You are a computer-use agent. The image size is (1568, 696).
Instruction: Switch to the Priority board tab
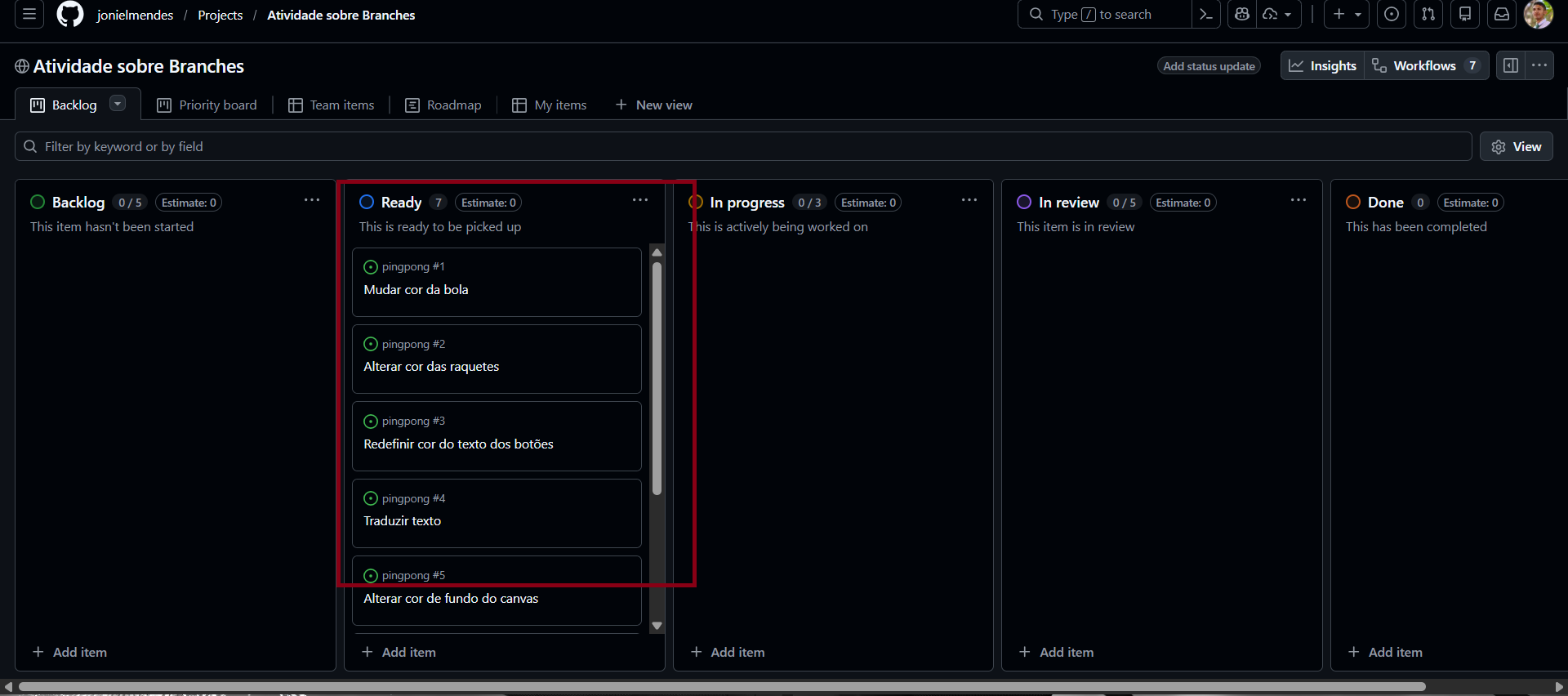[x=207, y=105]
